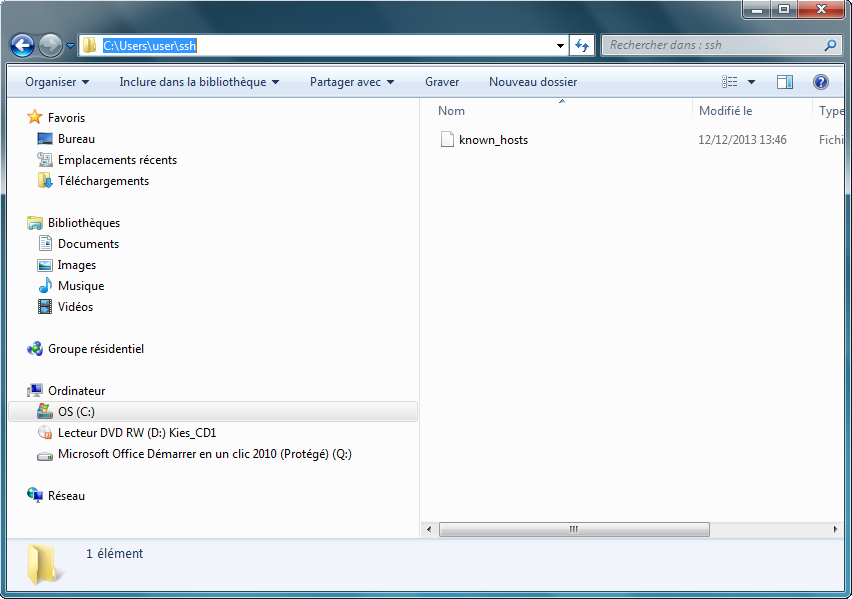Click the refresh button beside address bar

(582, 45)
